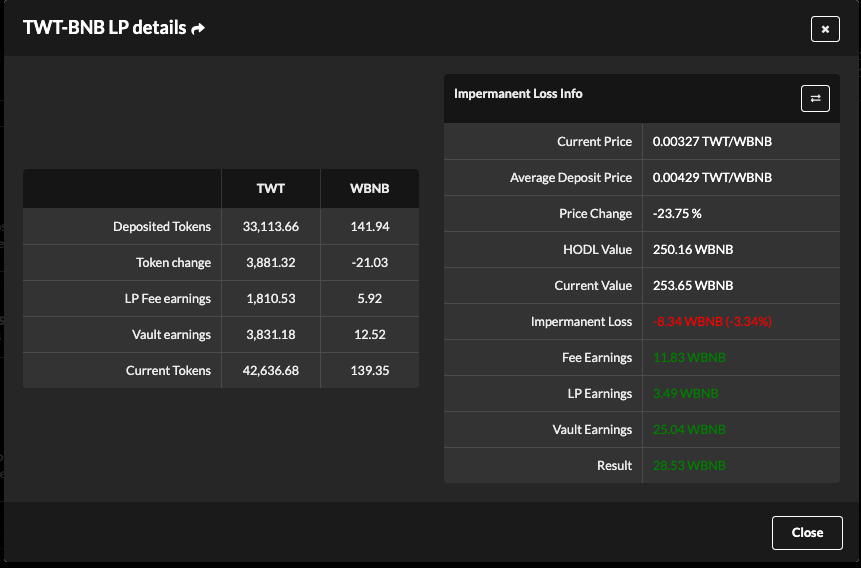Click the Current Price label
Viewport: 861px width, 568px height.
[x=594, y=142]
